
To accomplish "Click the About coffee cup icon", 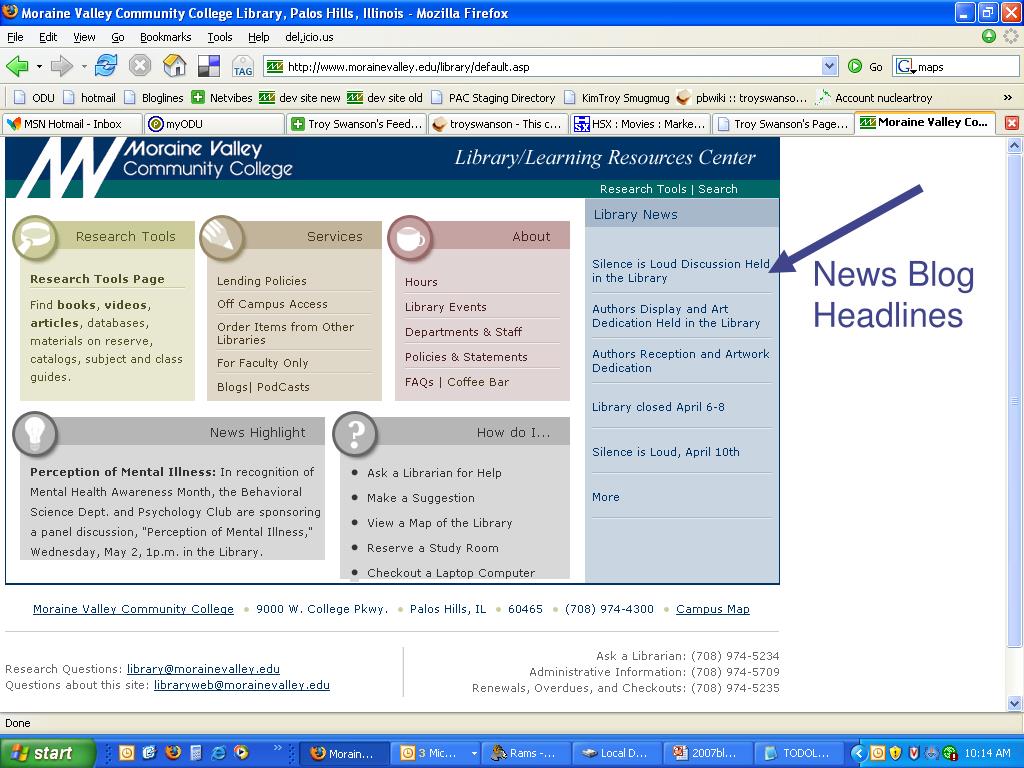I will click(x=410, y=238).
